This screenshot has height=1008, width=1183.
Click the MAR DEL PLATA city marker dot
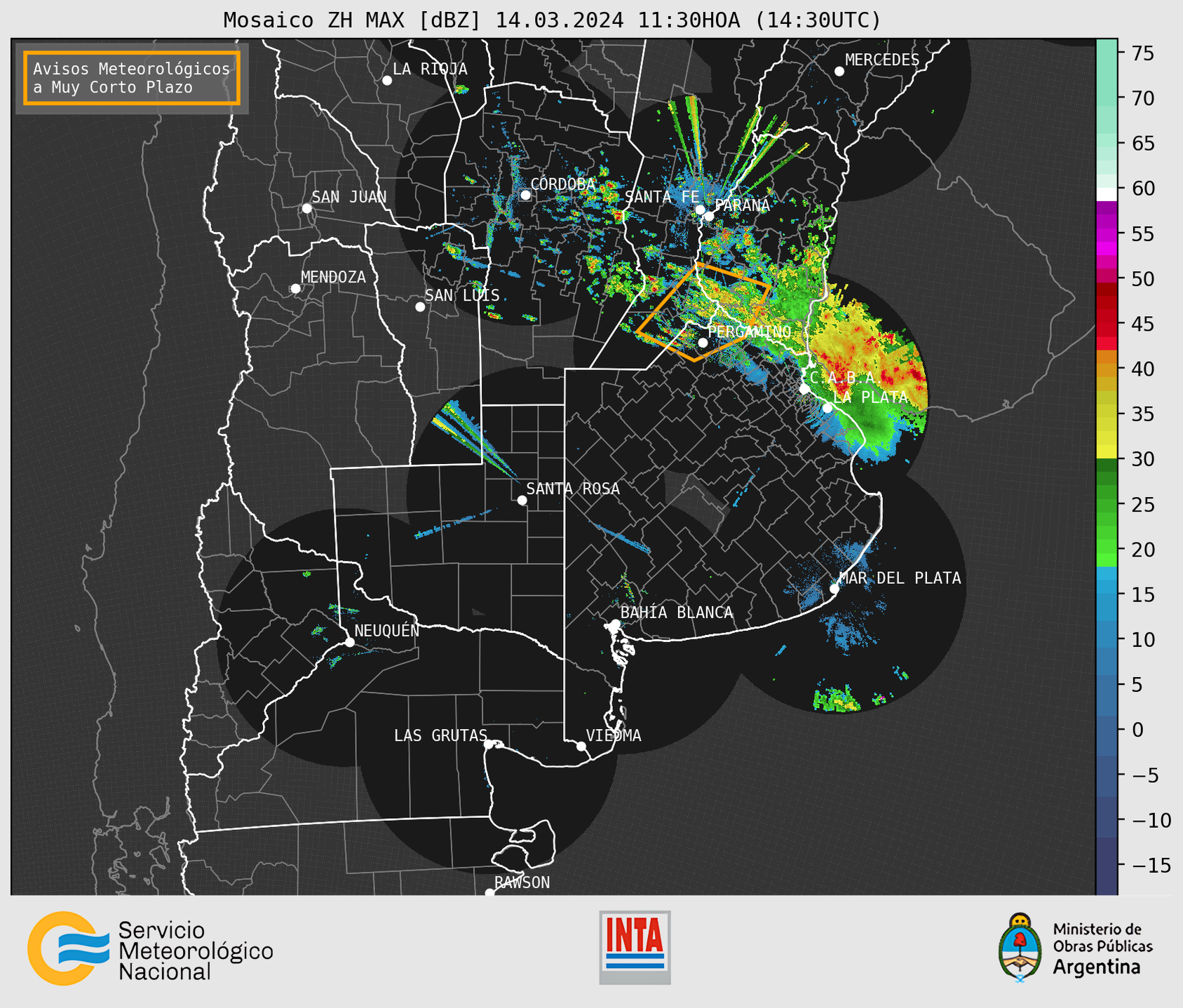coord(834,589)
